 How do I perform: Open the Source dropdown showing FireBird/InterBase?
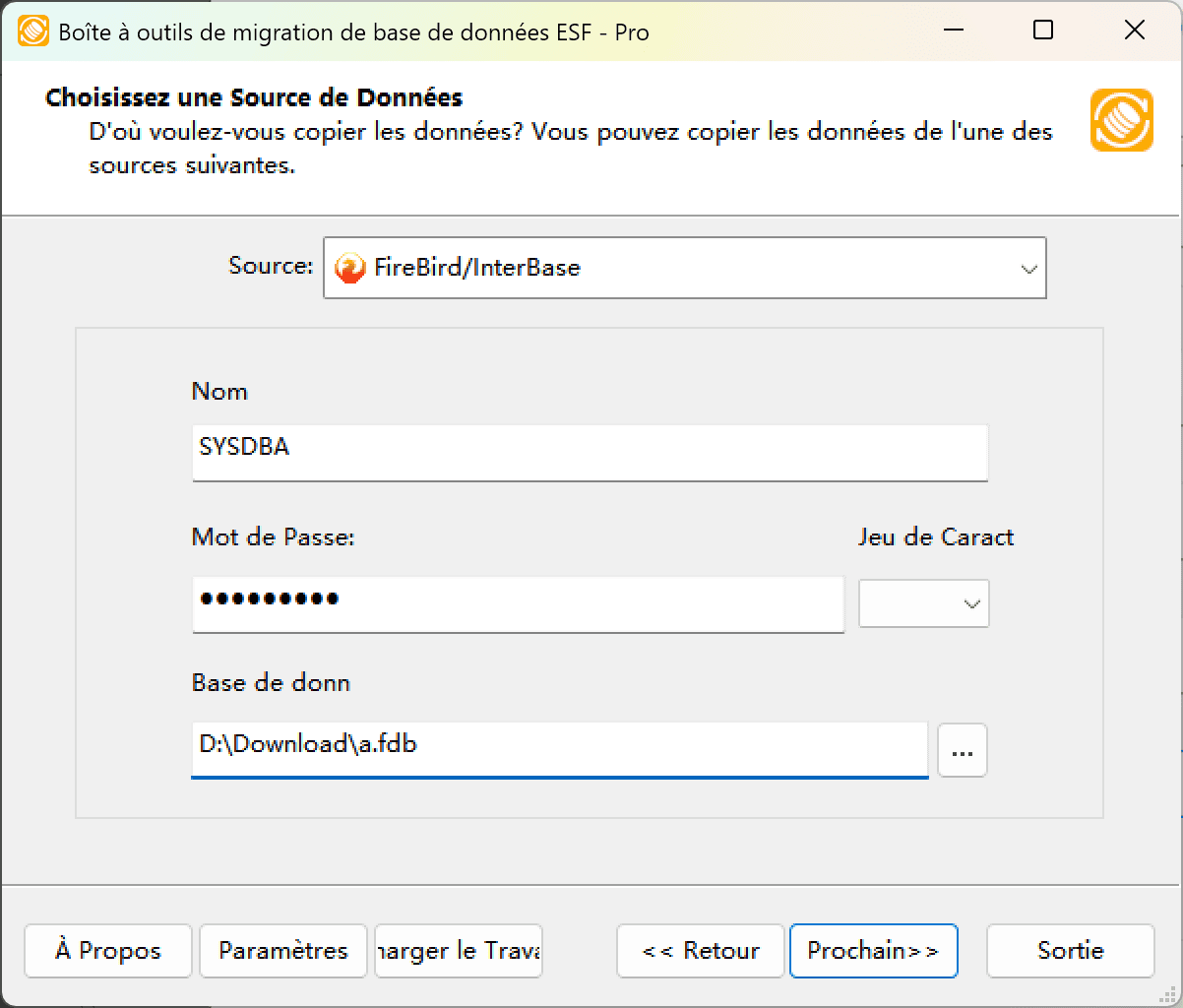coord(684,267)
